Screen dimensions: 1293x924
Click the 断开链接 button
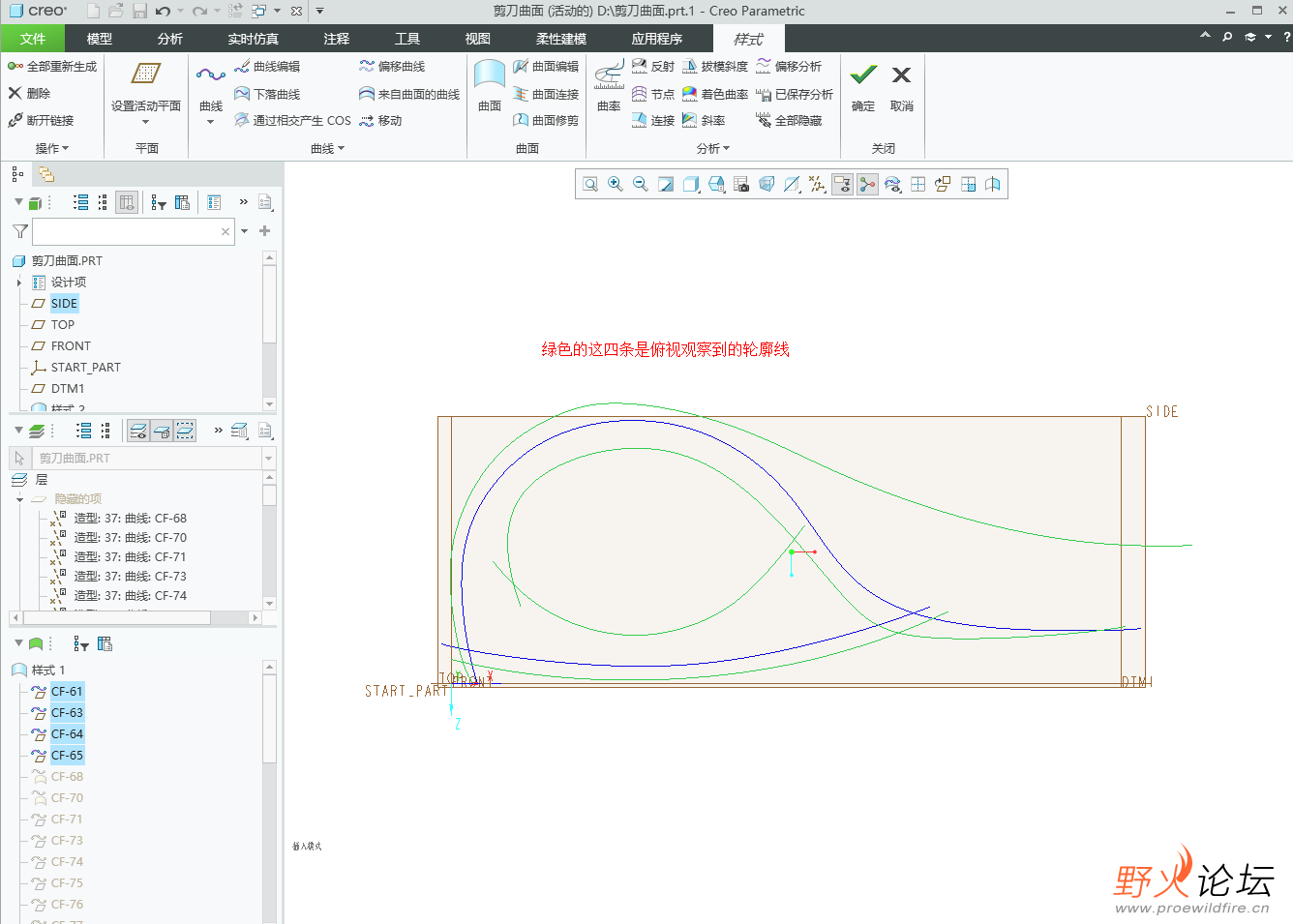tap(41, 121)
